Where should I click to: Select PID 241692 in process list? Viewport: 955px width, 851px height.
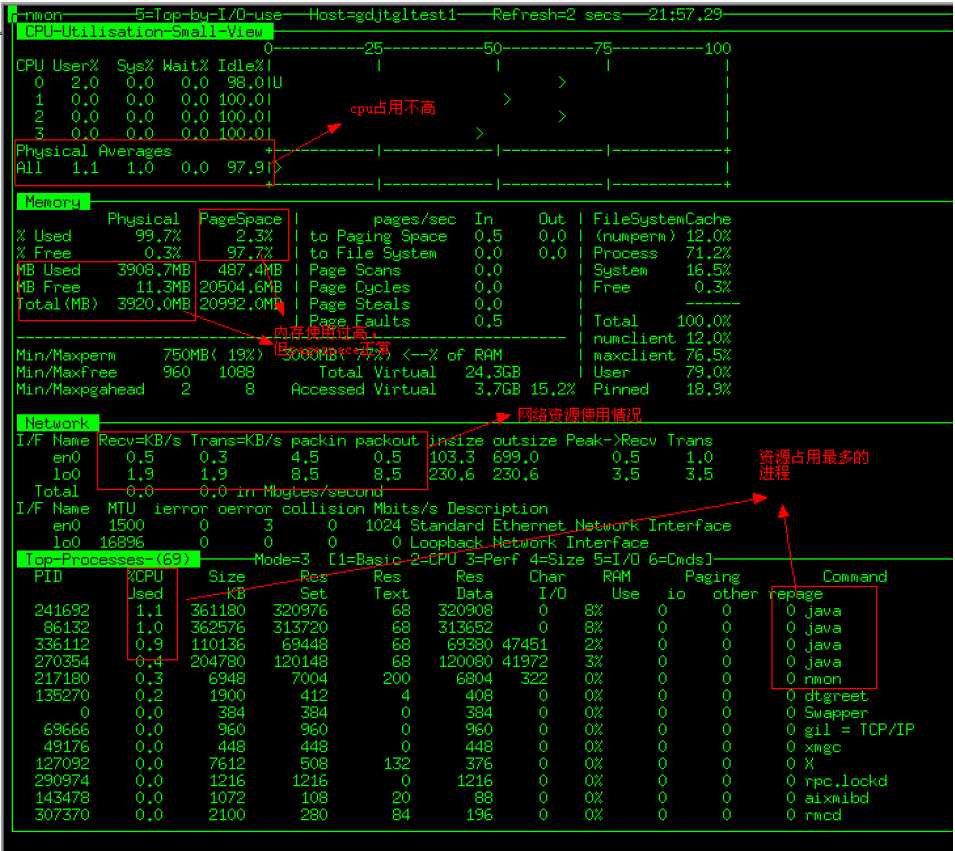[62, 610]
